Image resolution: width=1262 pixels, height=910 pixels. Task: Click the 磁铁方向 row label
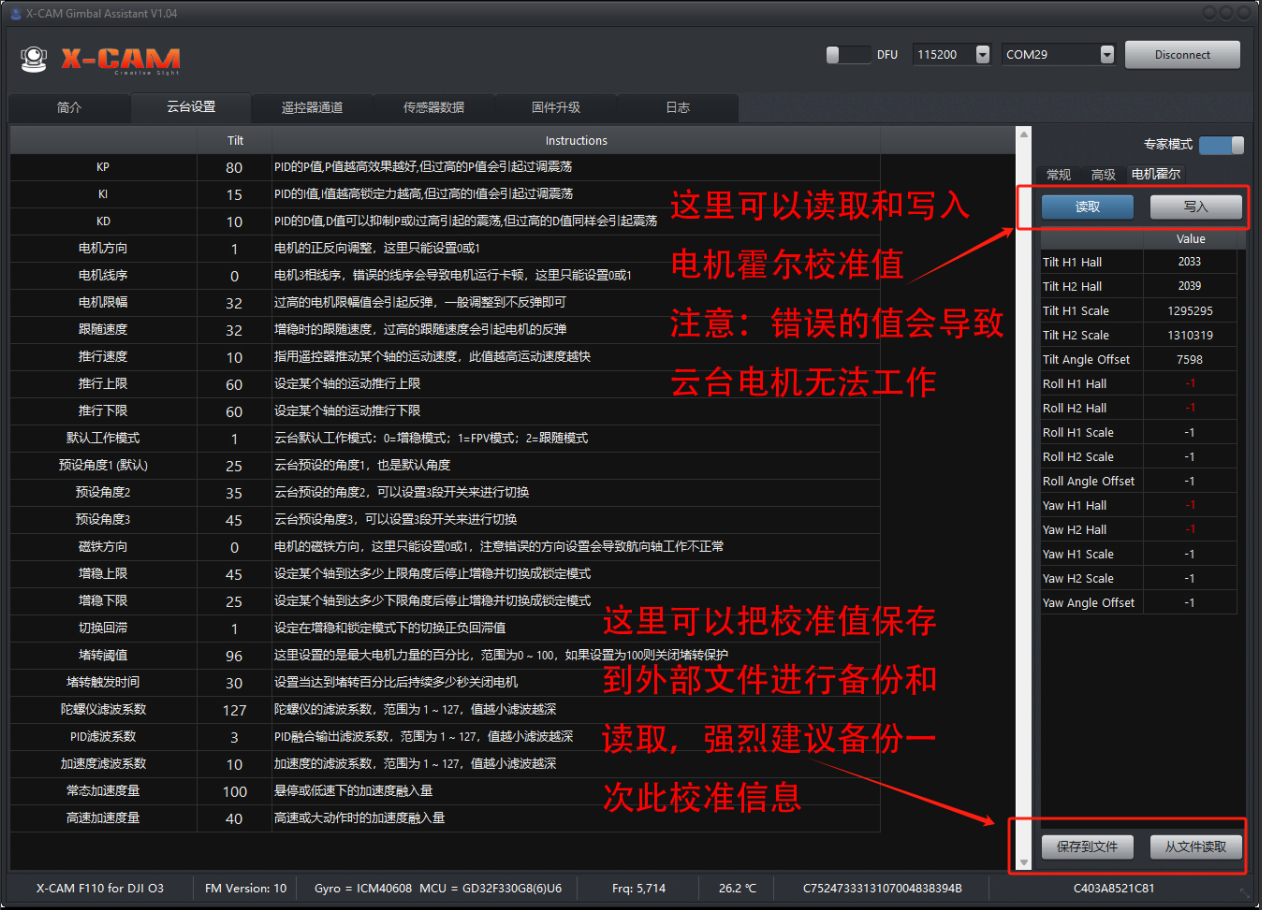tap(103, 547)
